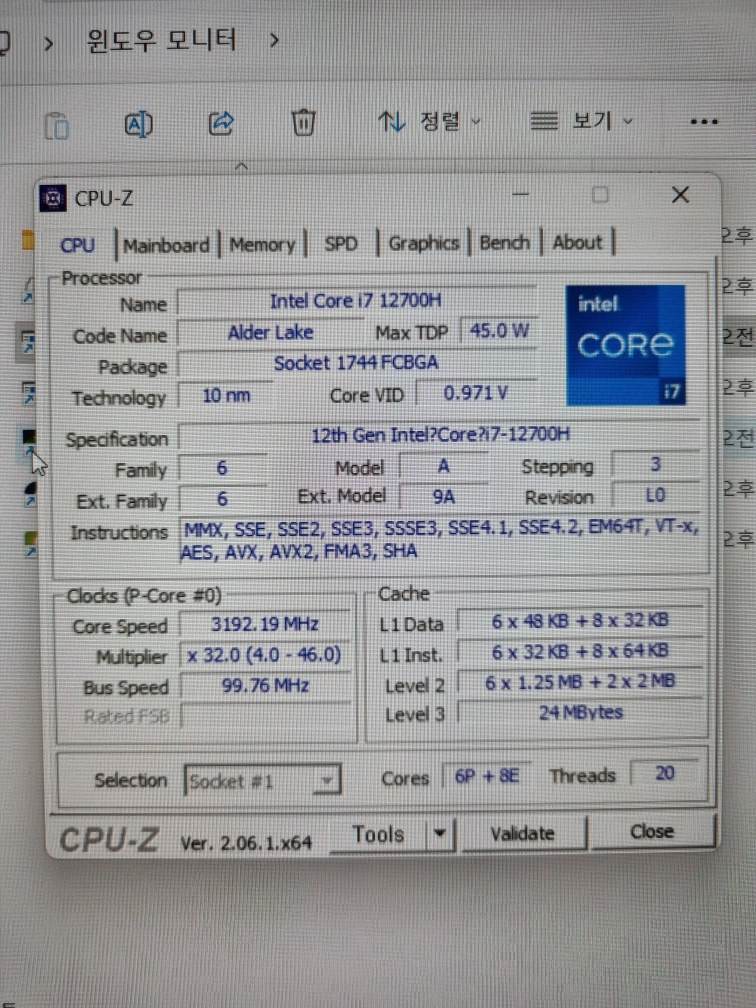Open the 보기 view dropdown

582,121
